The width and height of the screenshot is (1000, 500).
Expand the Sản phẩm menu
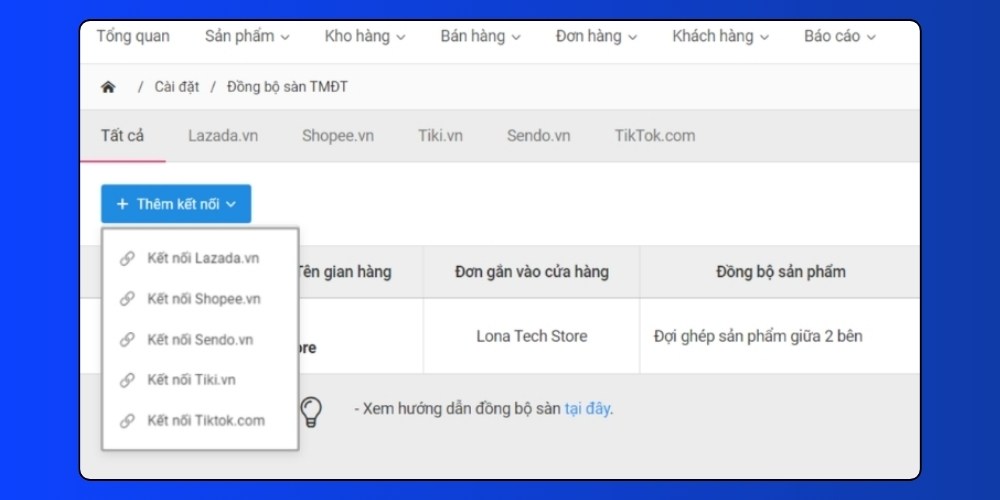tap(247, 37)
